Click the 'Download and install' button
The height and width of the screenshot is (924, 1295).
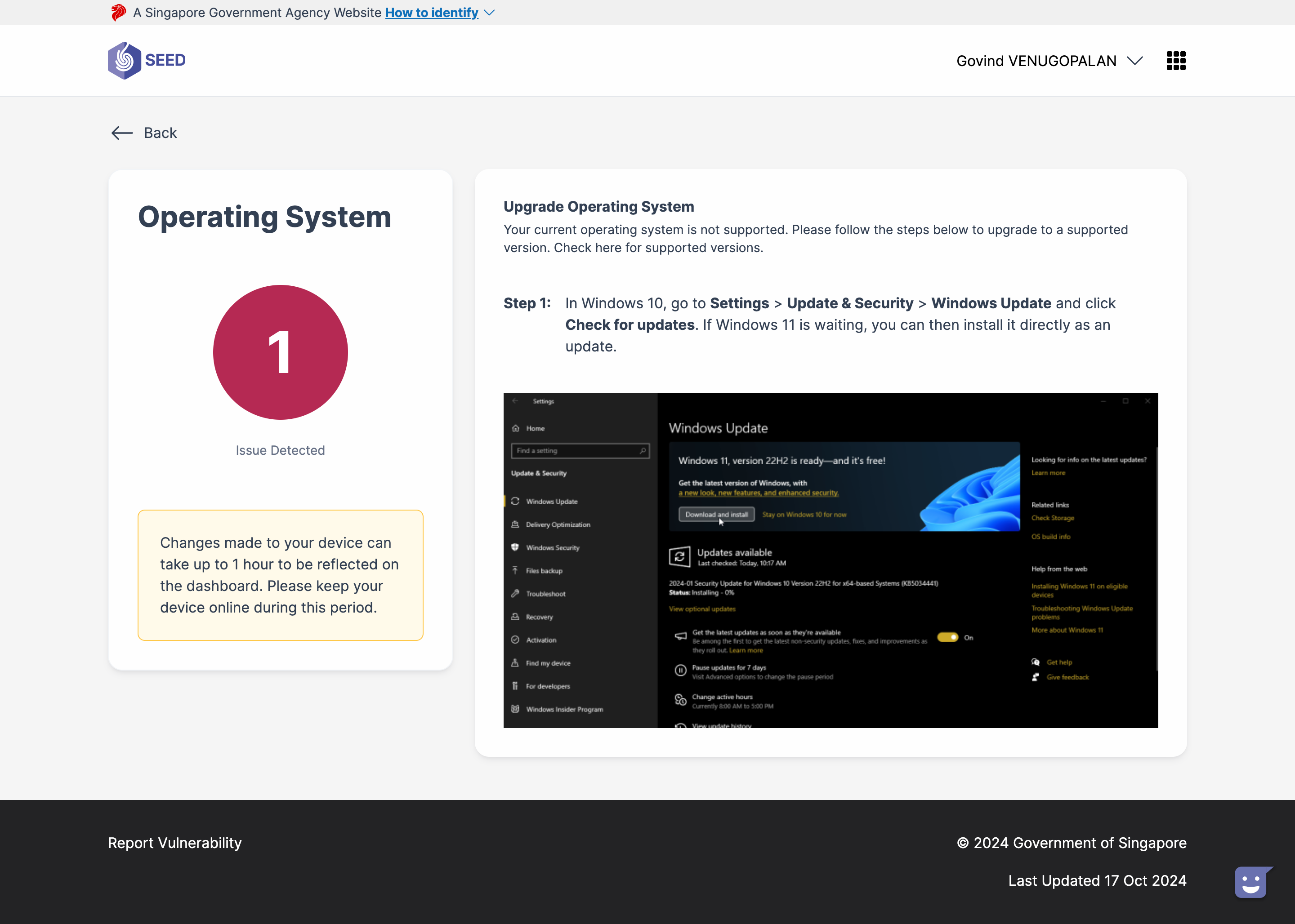(x=716, y=514)
